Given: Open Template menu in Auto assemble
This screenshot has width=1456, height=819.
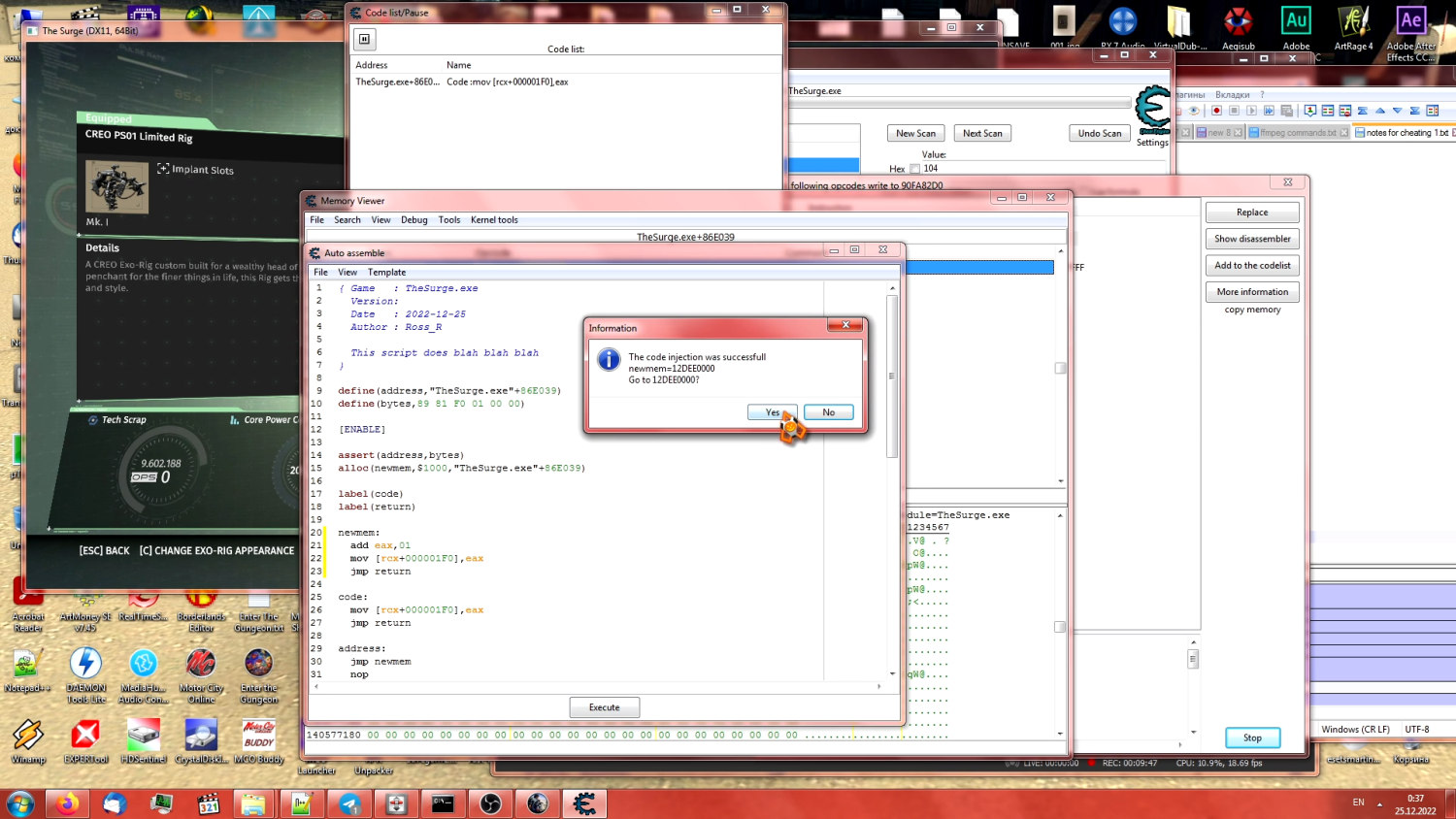Looking at the screenshot, I should pyautogui.click(x=386, y=273).
